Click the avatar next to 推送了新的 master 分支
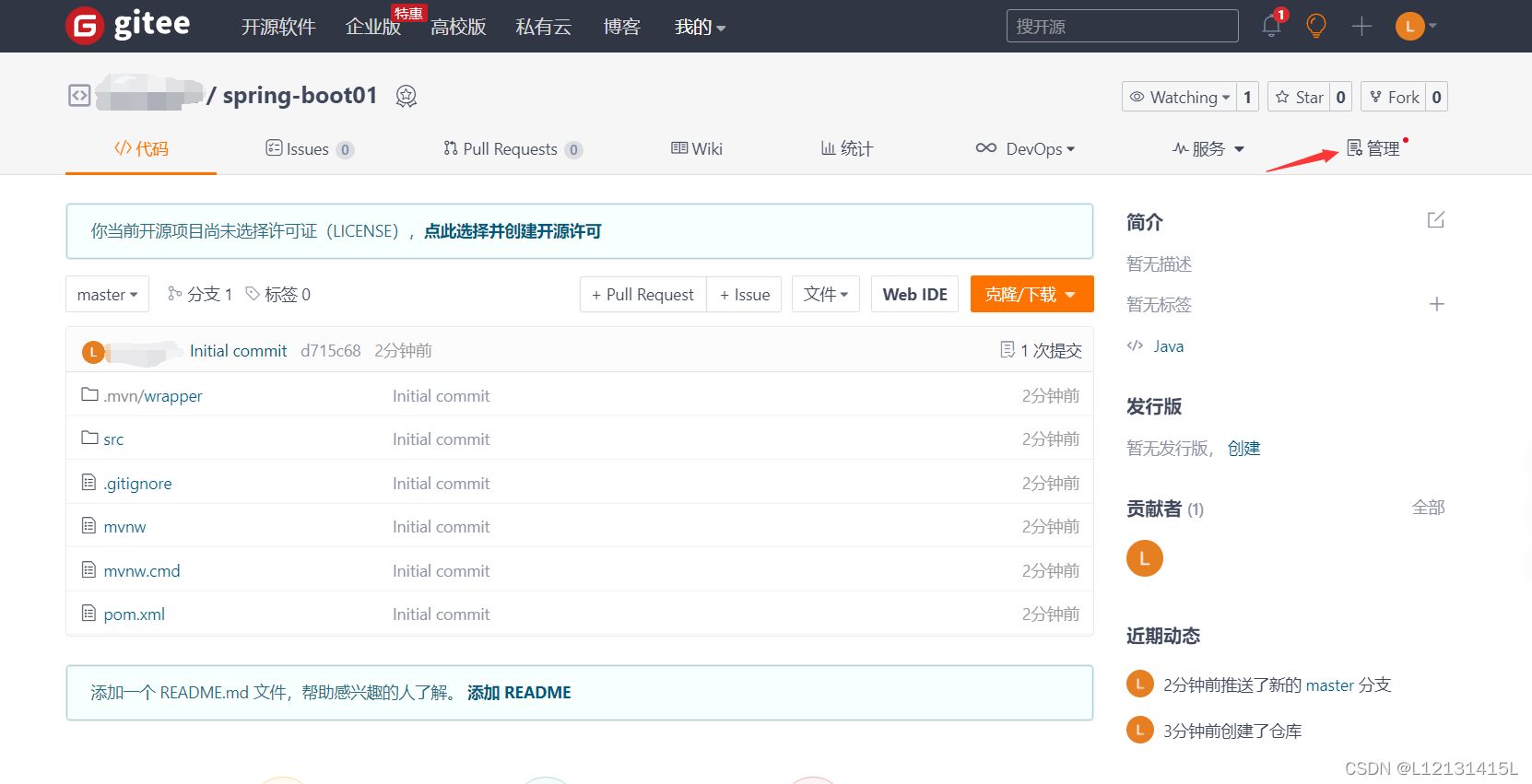 click(x=1140, y=684)
